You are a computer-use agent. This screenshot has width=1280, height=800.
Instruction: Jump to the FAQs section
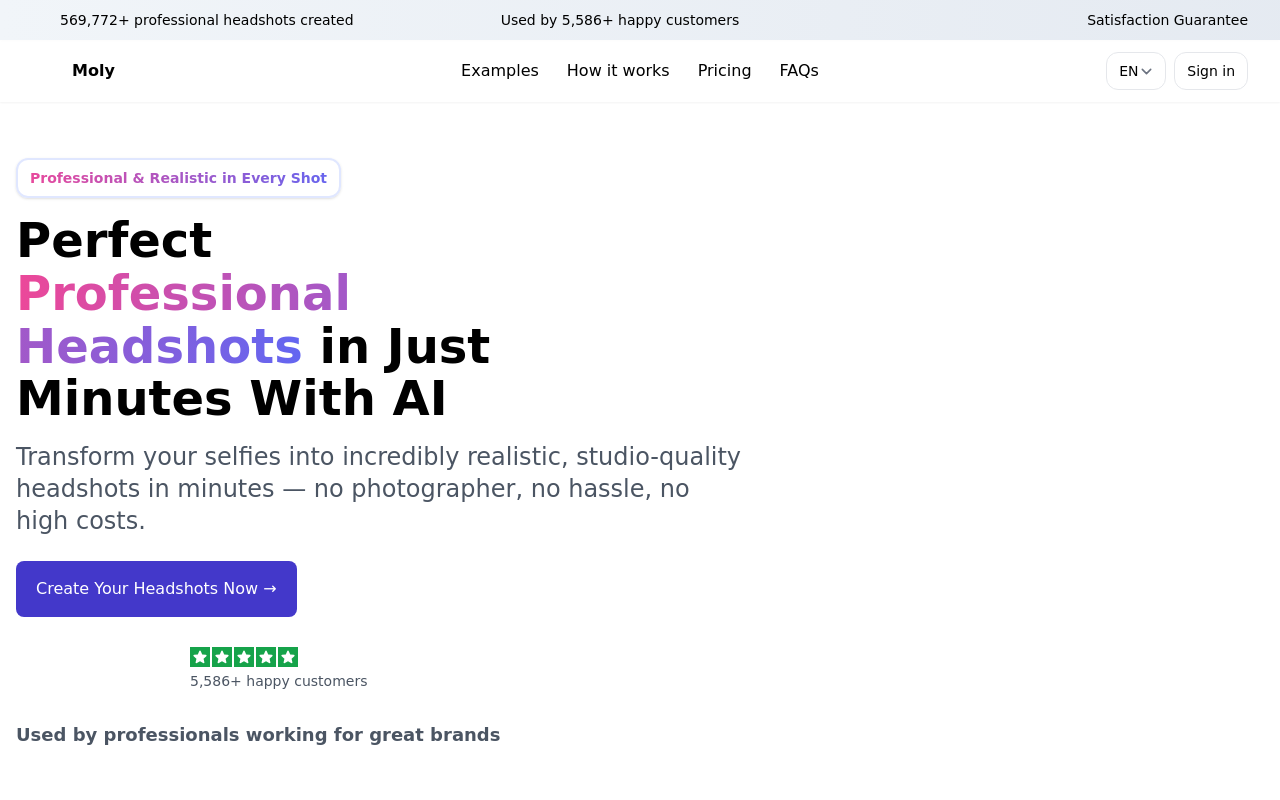[799, 71]
